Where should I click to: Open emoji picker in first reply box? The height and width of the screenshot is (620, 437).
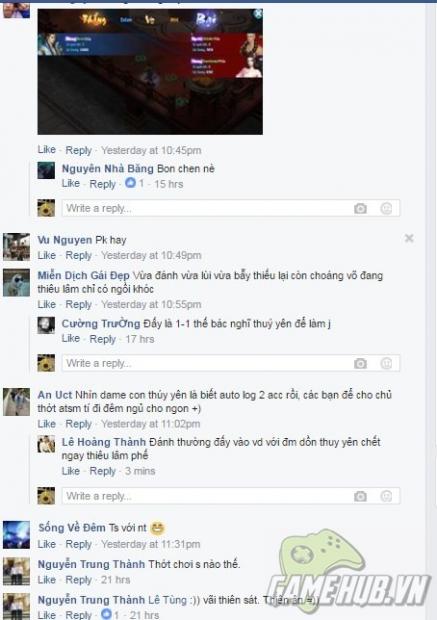click(x=386, y=208)
